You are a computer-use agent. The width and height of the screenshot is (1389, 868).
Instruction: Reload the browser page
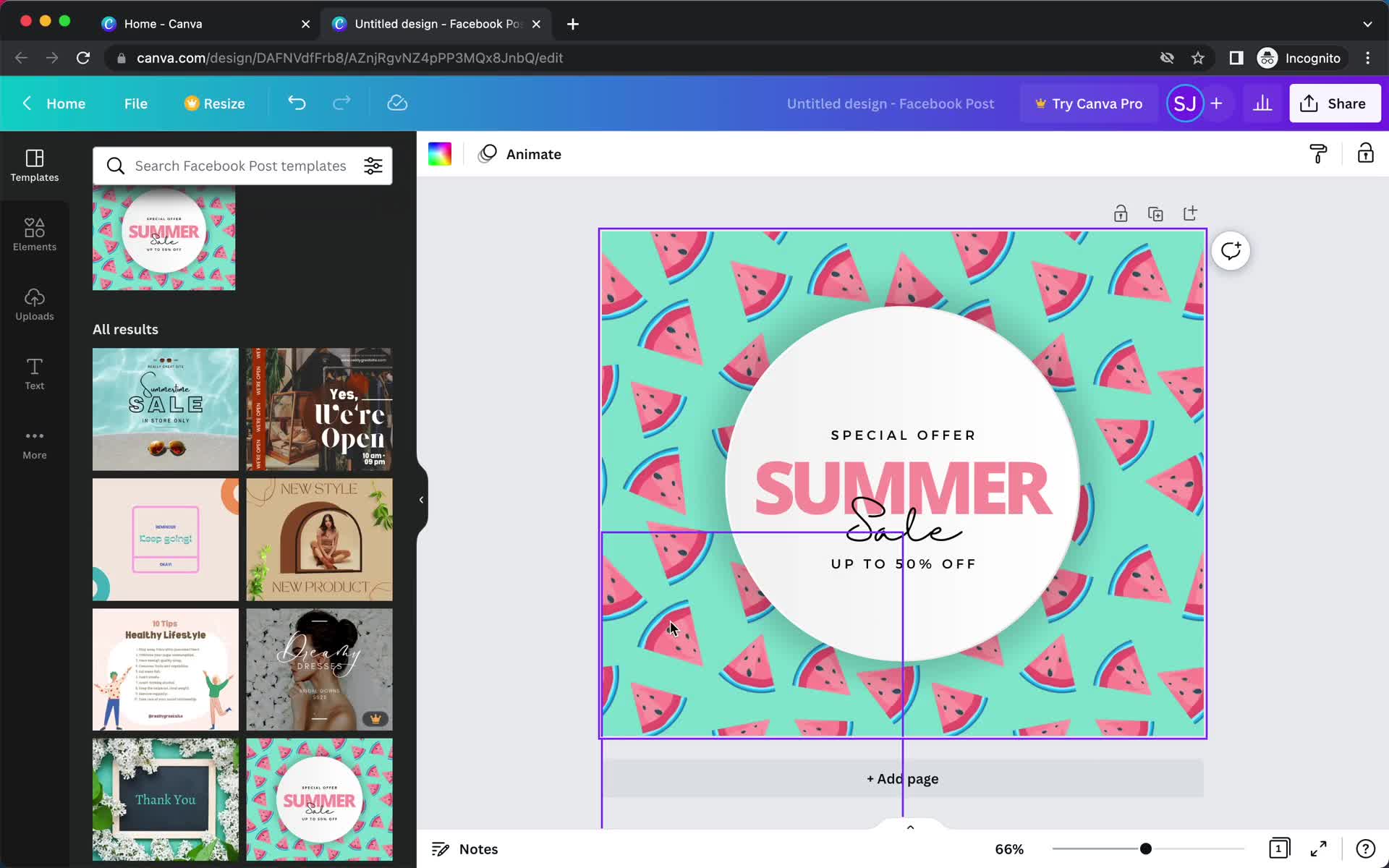(83, 58)
